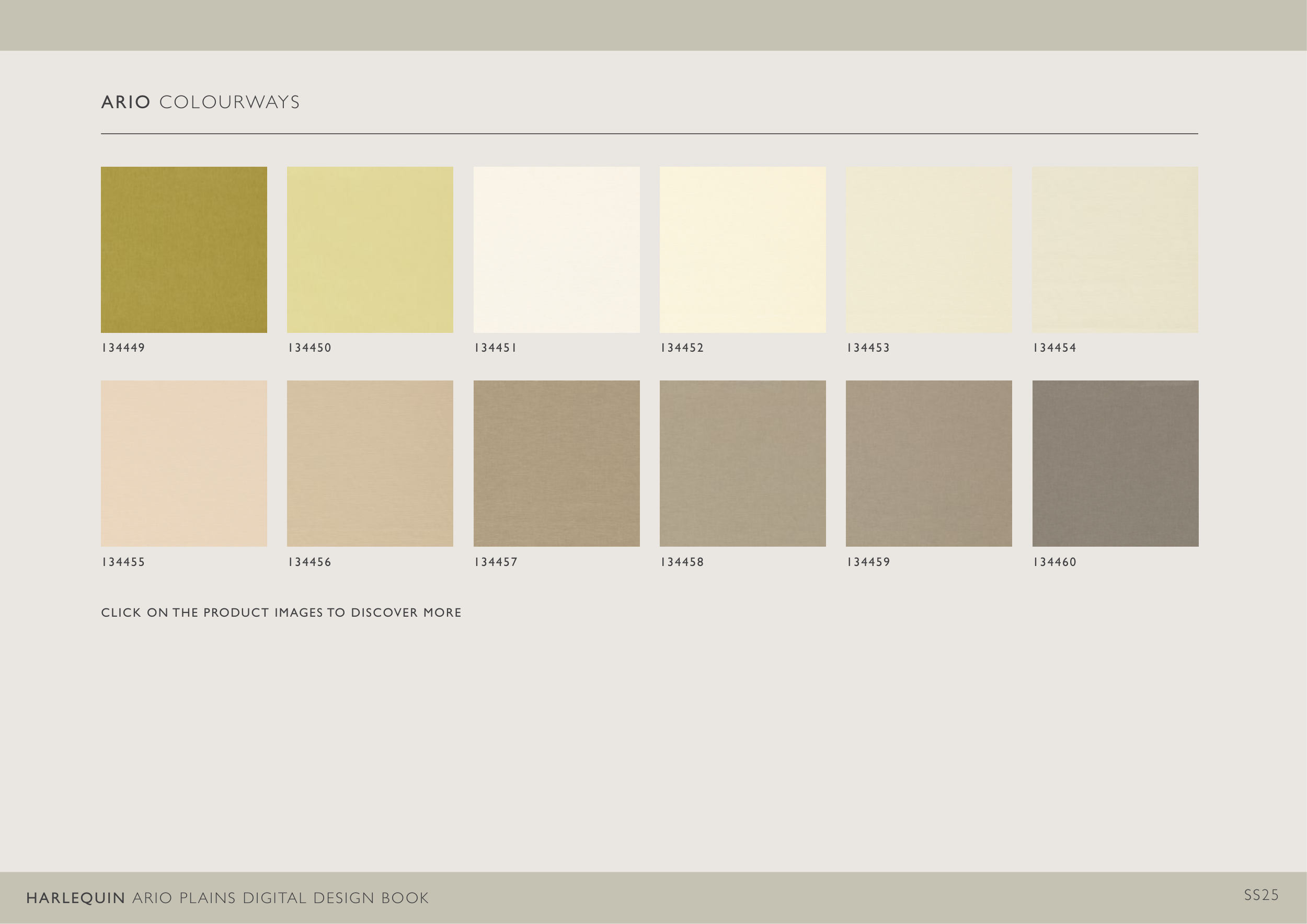Click the ARIO COLOURWAYS heading
Screen dimensions: 1307x924
pos(200,102)
